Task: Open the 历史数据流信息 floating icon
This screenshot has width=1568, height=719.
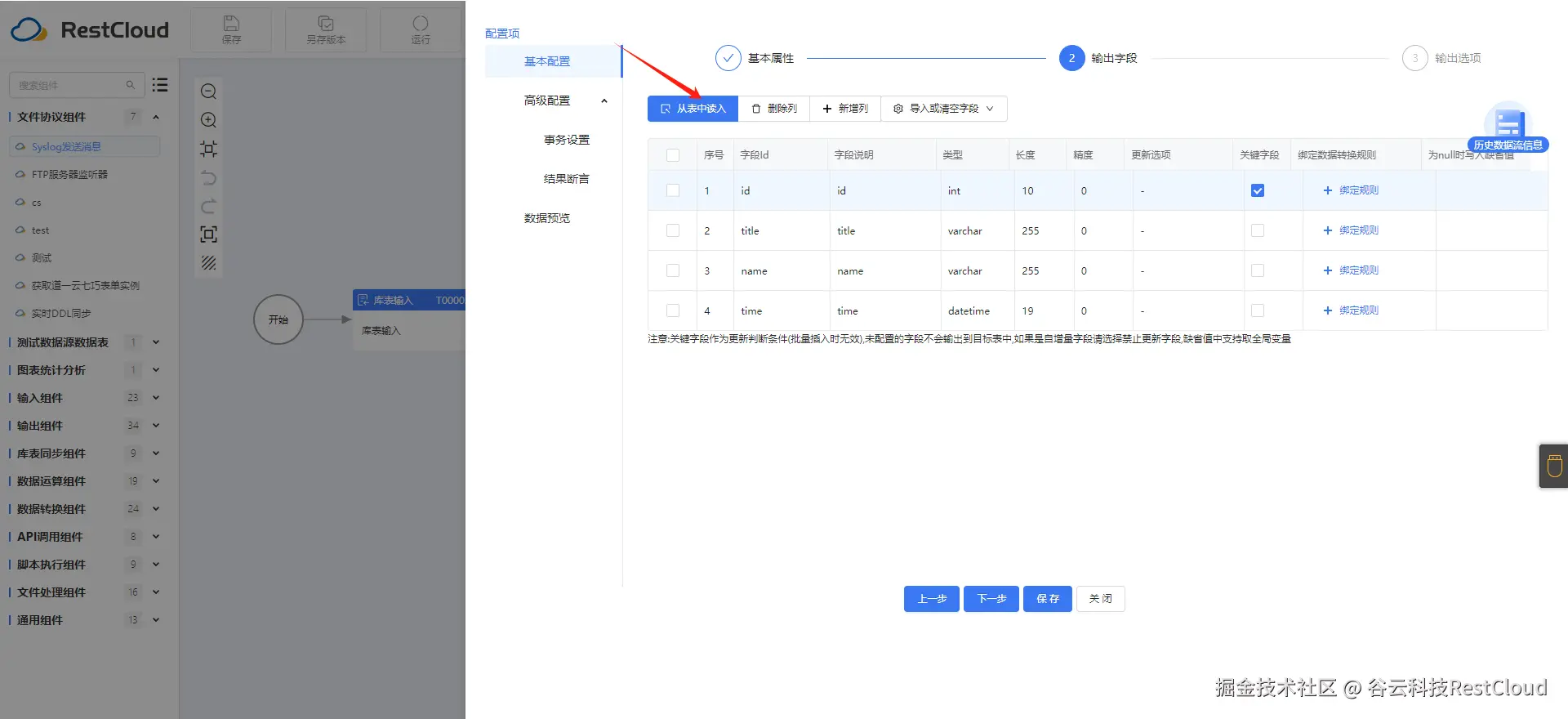Action: [1508, 127]
